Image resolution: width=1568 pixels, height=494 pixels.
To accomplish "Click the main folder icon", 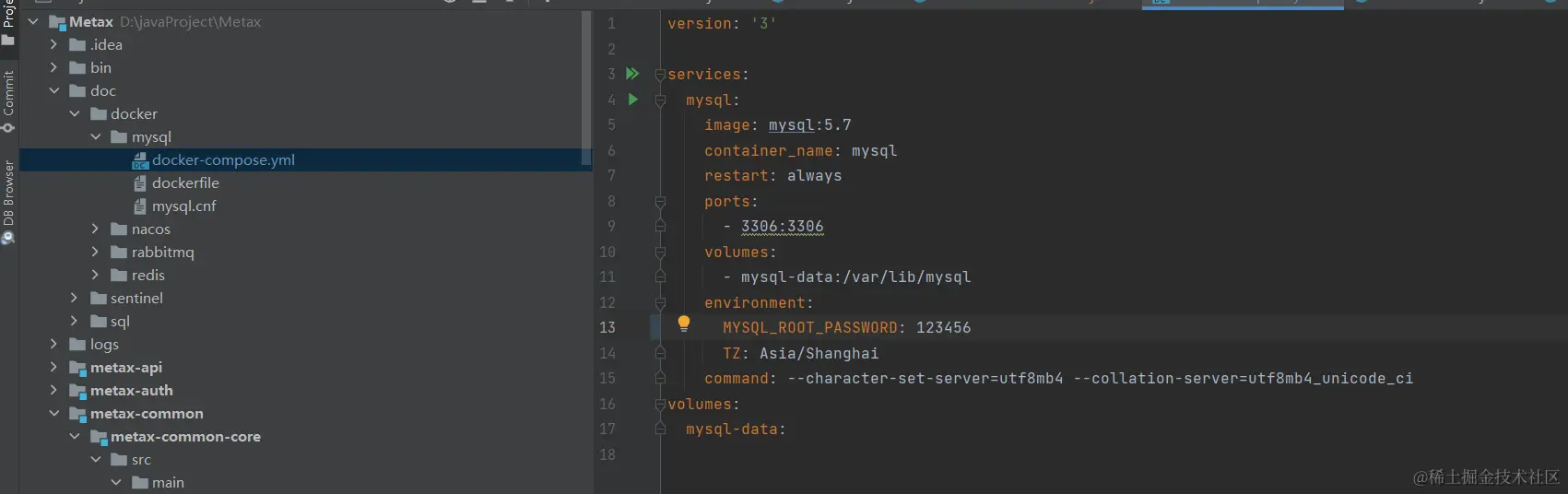I will [140, 483].
